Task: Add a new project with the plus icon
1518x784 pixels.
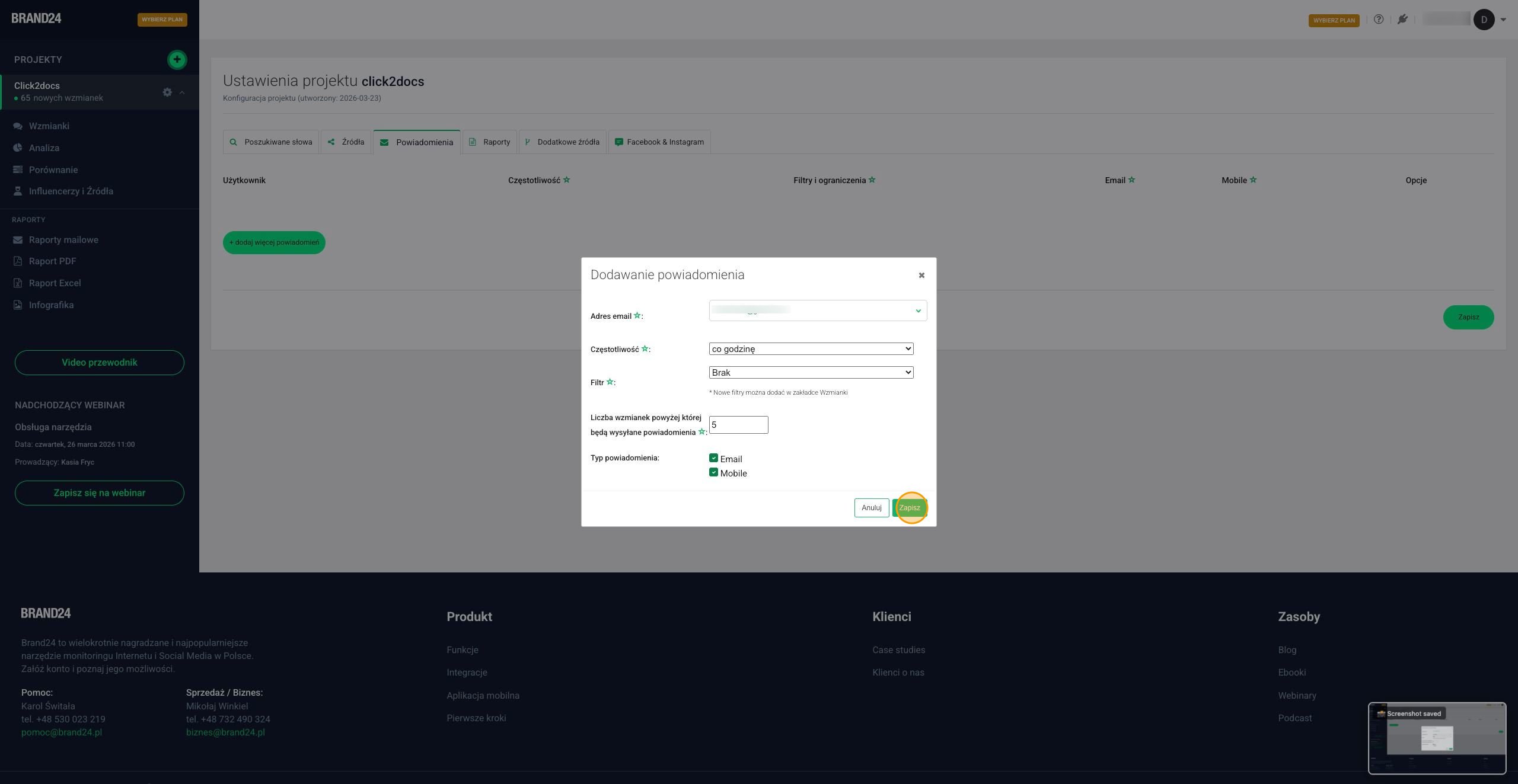Action: click(177, 59)
